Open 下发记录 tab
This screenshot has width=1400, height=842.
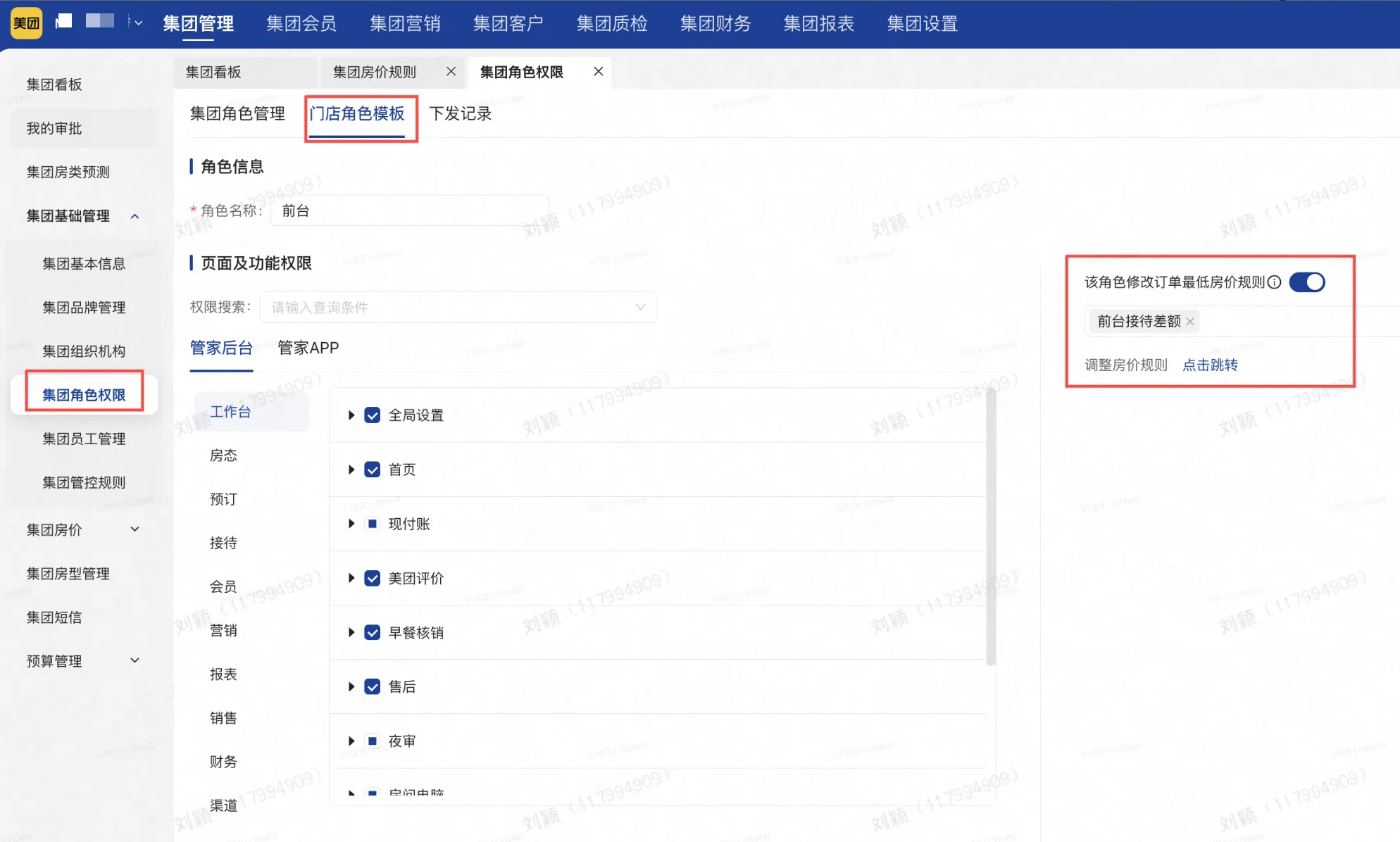460,114
